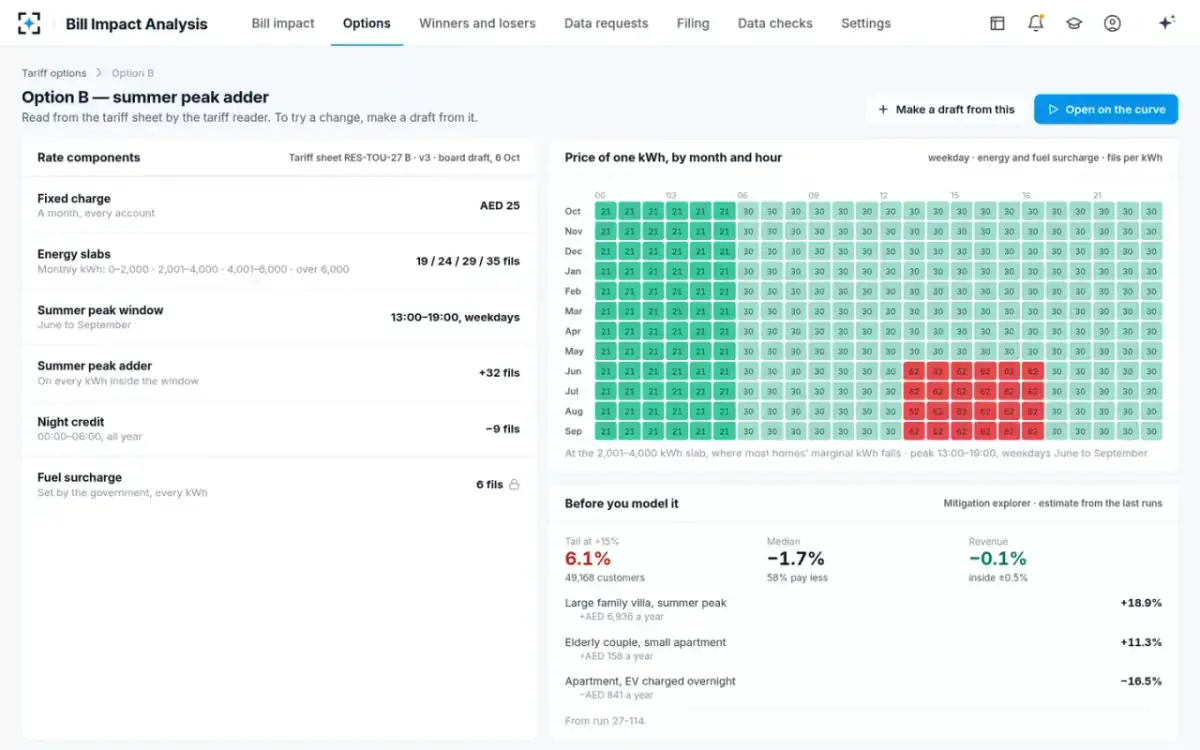The image size is (1200, 750).
Task: Select the first red June peak cell
Action: [x=914, y=371]
